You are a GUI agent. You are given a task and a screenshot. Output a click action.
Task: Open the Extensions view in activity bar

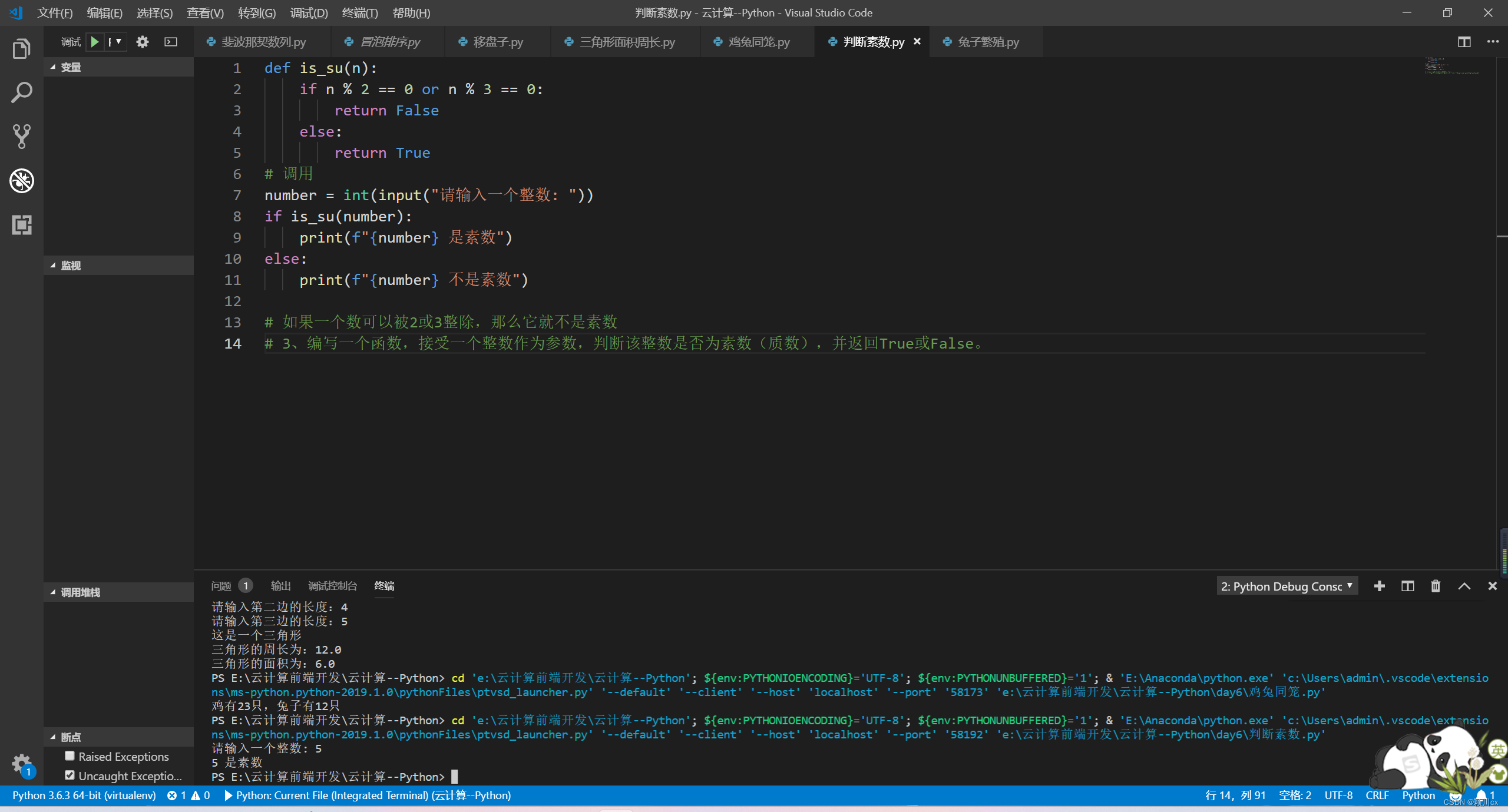point(22,224)
